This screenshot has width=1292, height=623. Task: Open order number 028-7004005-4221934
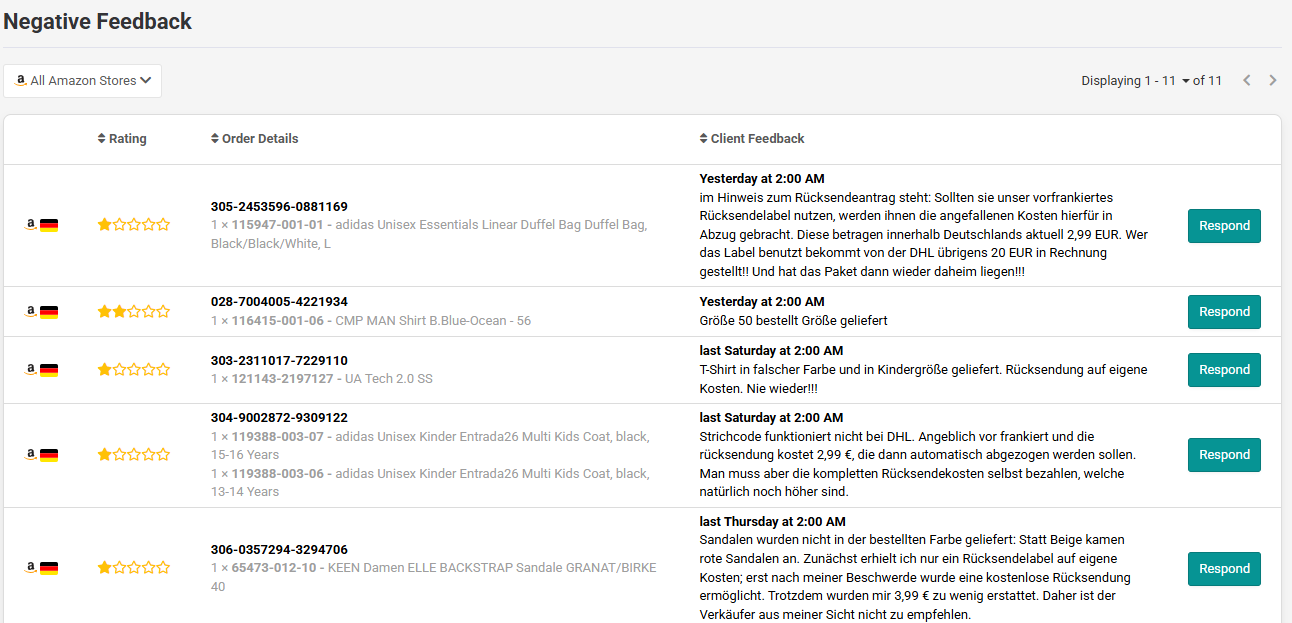pyautogui.click(x=279, y=302)
